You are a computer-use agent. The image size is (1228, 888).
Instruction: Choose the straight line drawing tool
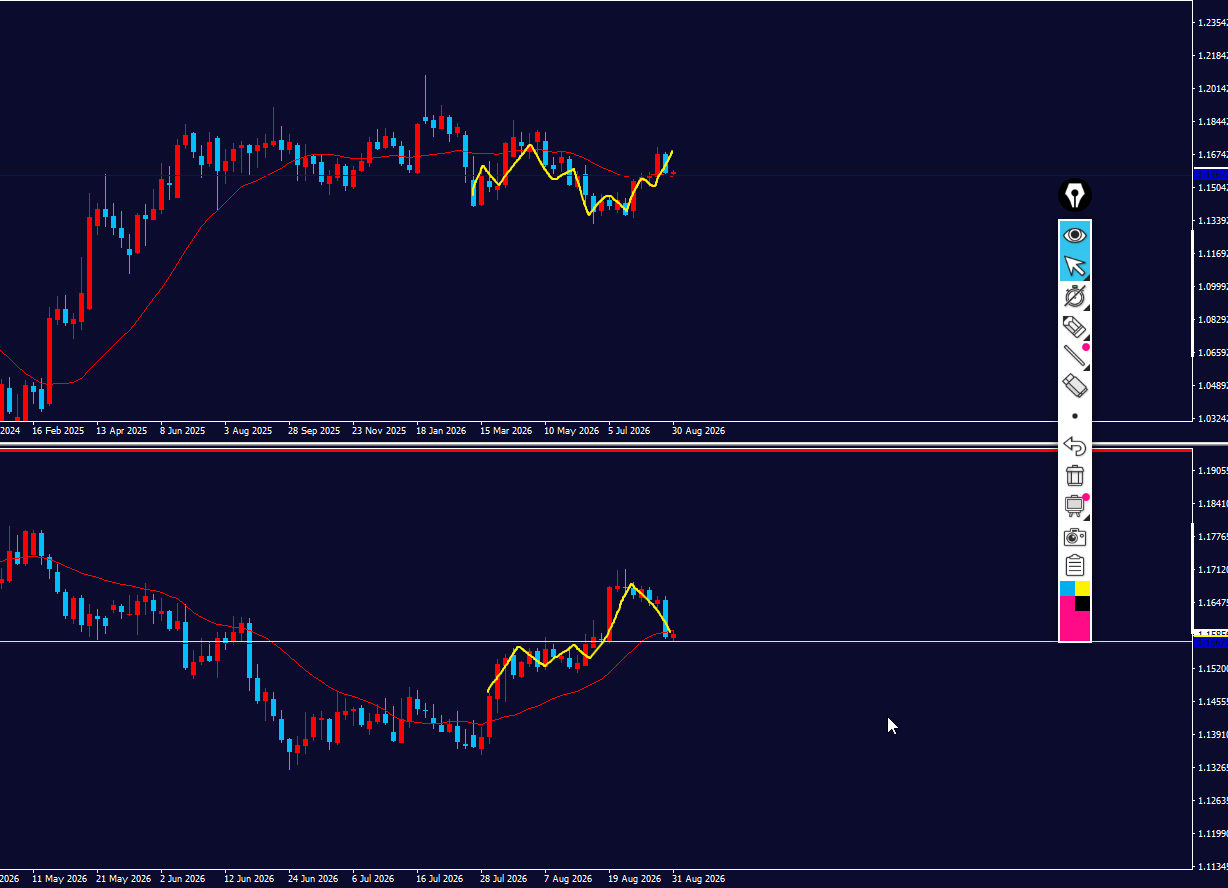[x=1075, y=356]
